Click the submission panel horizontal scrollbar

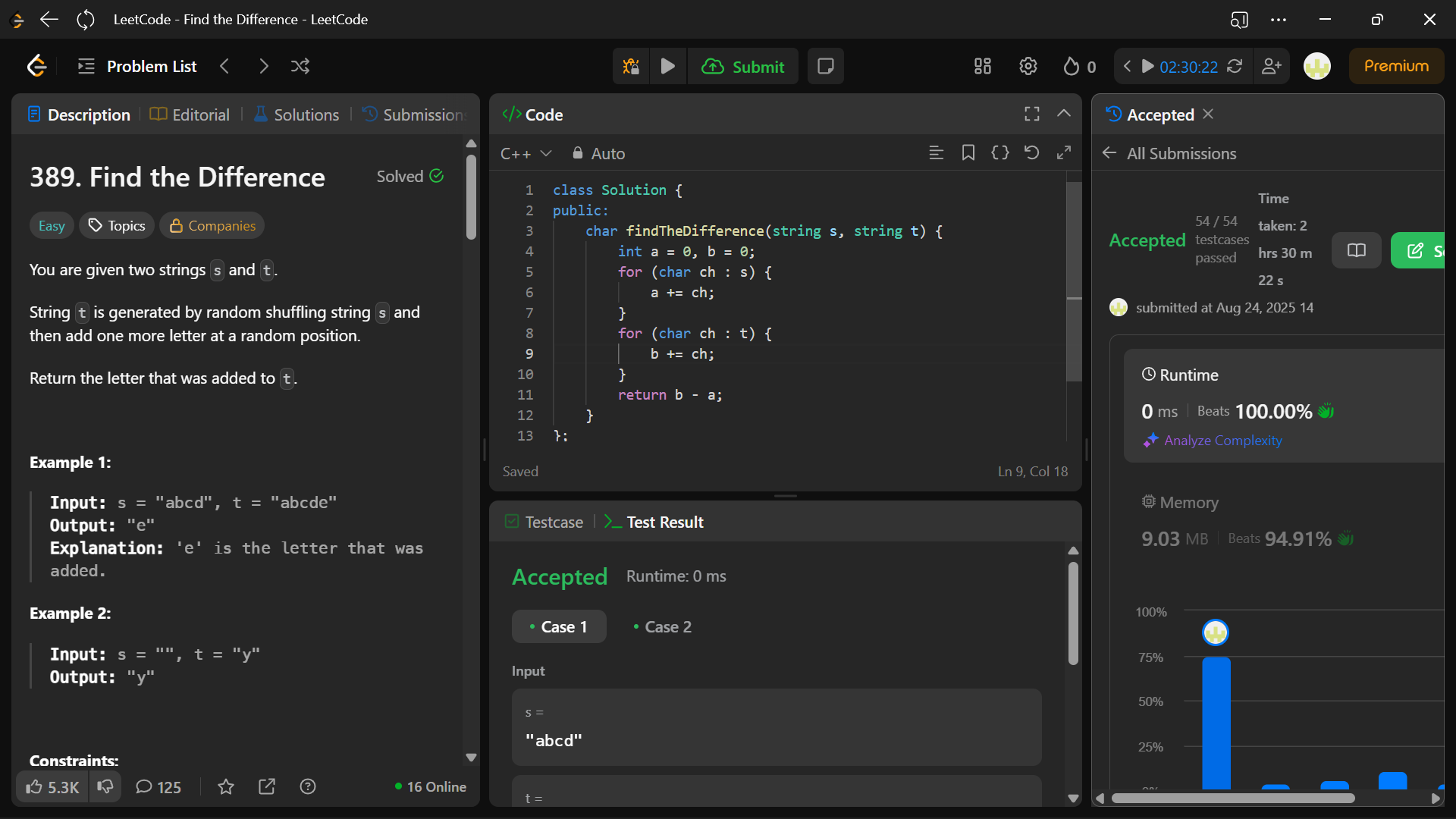pos(1232,798)
